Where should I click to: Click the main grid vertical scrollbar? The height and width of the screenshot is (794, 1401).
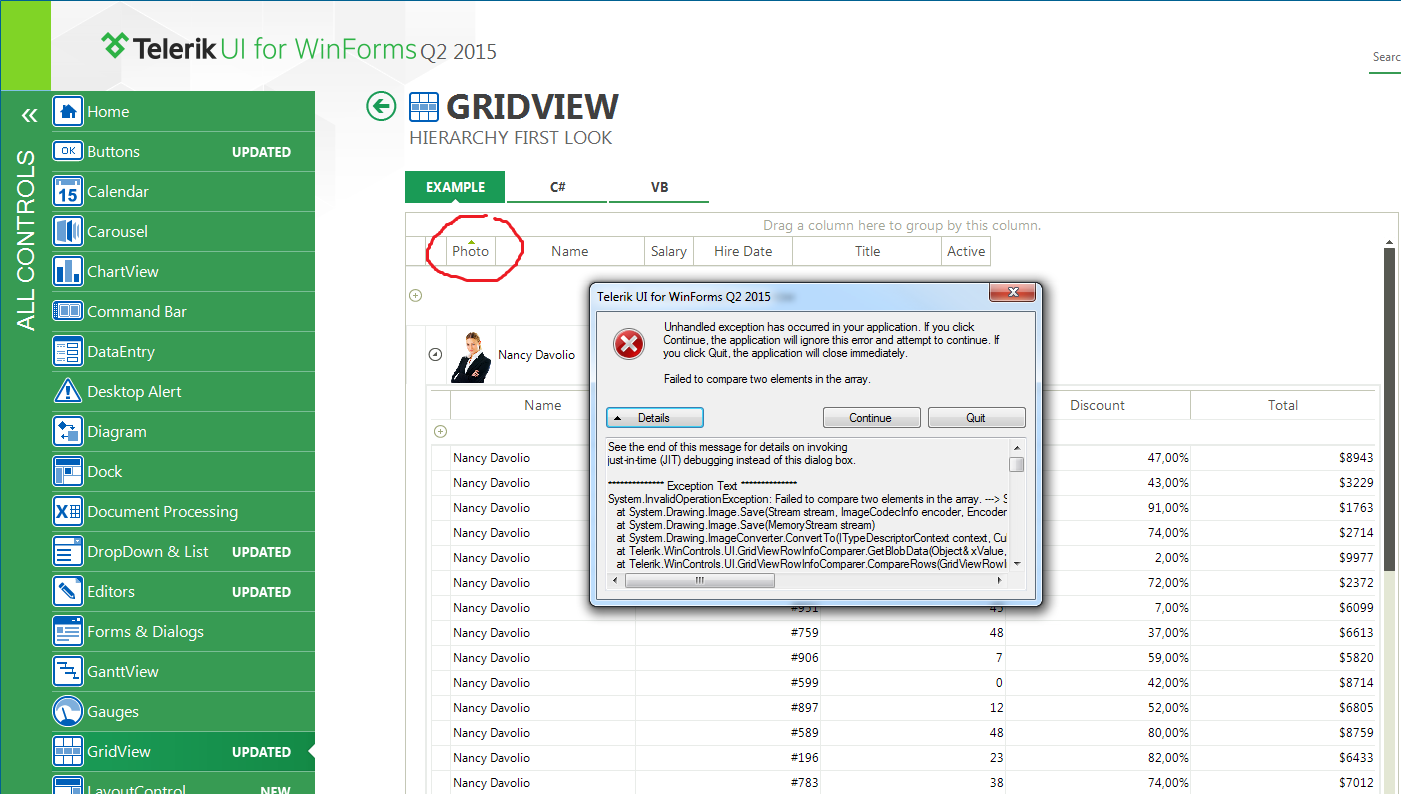(x=1389, y=410)
